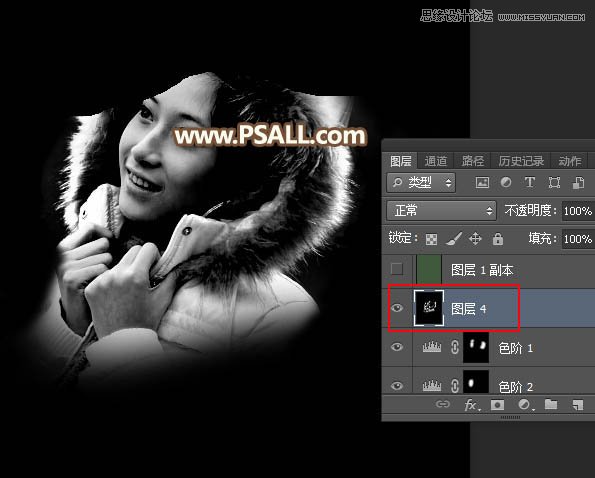595x478 pixels.
Task: Show the hidden 图层 1 副本 layer
Action: (397, 269)
